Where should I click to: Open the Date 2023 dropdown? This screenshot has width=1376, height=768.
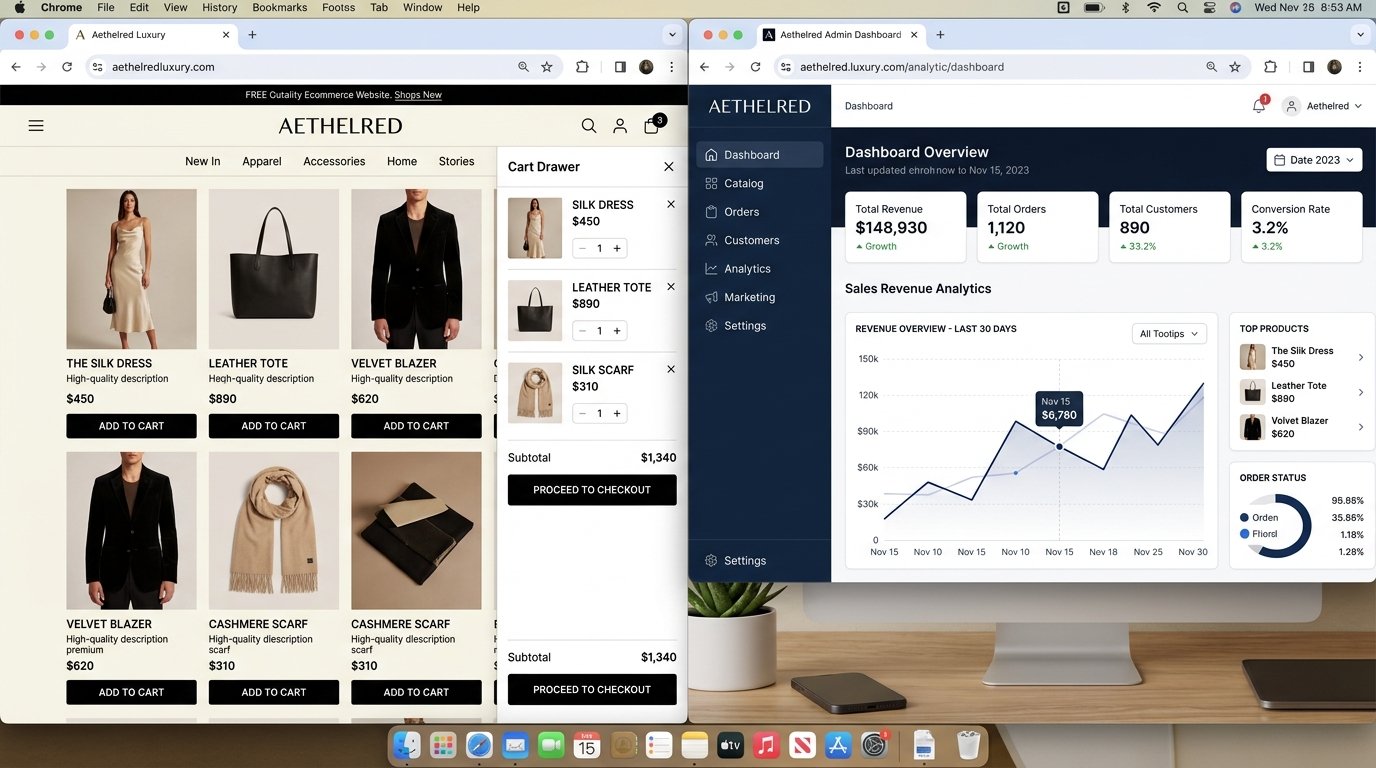pos(1314,160)
